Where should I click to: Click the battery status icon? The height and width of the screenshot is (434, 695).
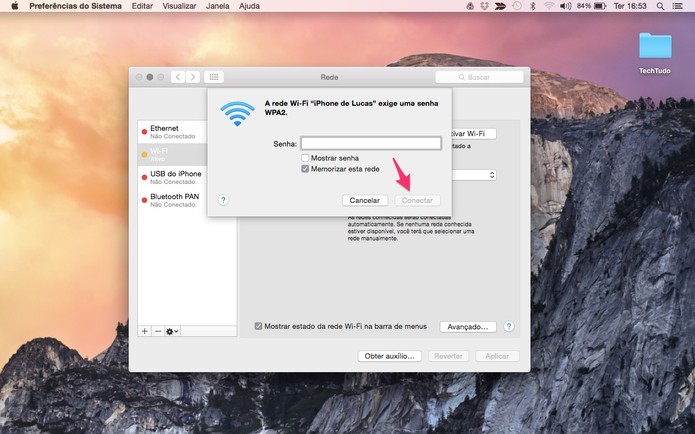pos(600,6)
